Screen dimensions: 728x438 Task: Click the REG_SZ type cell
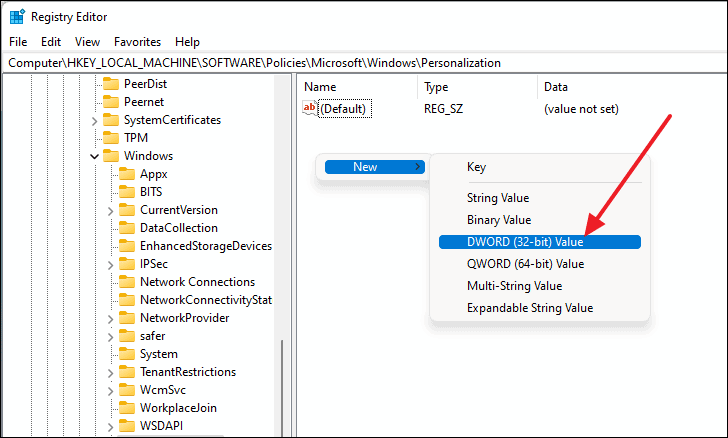pyautogui.click(x=443, y=109)
